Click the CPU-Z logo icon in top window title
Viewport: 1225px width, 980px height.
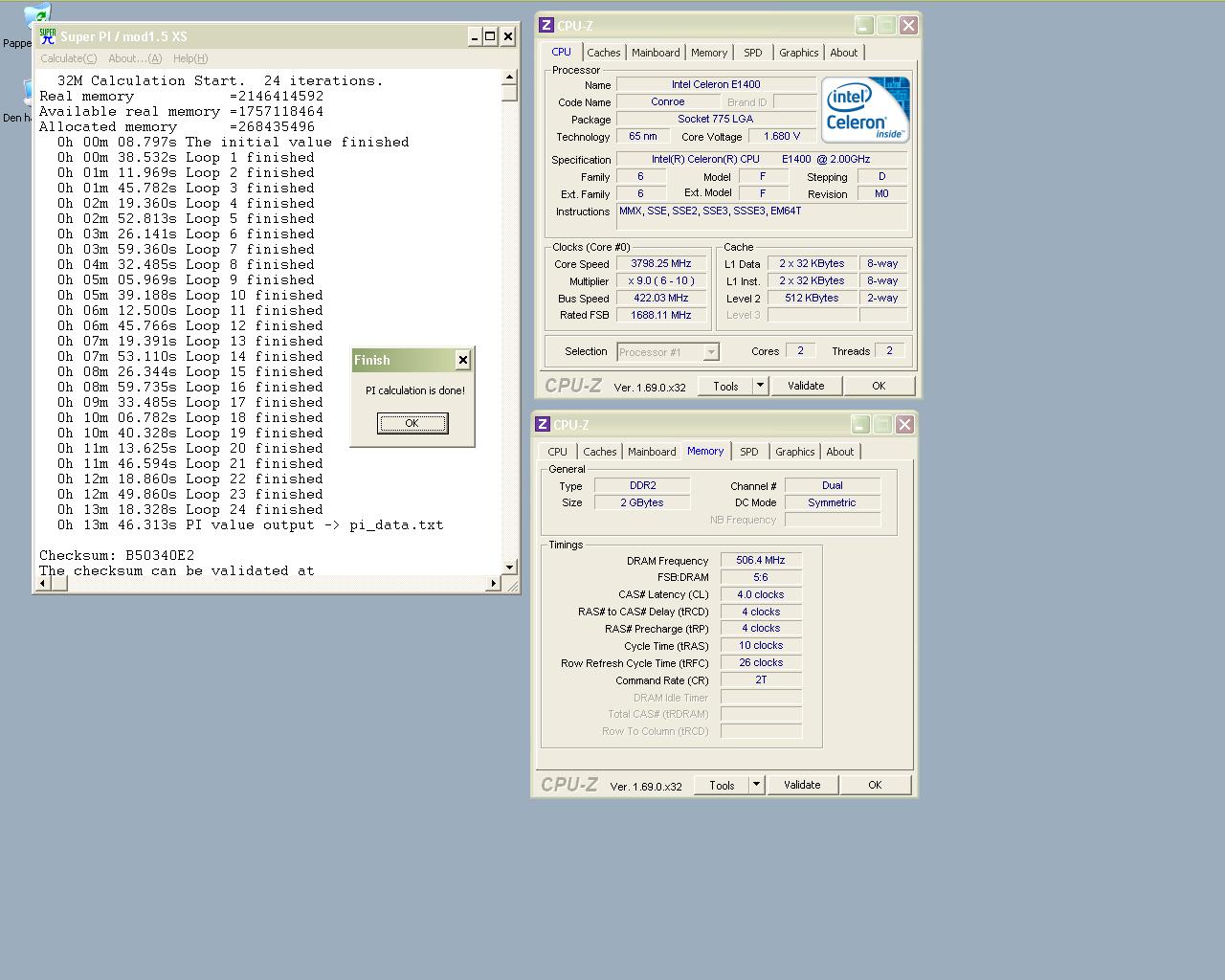(546, 26)
